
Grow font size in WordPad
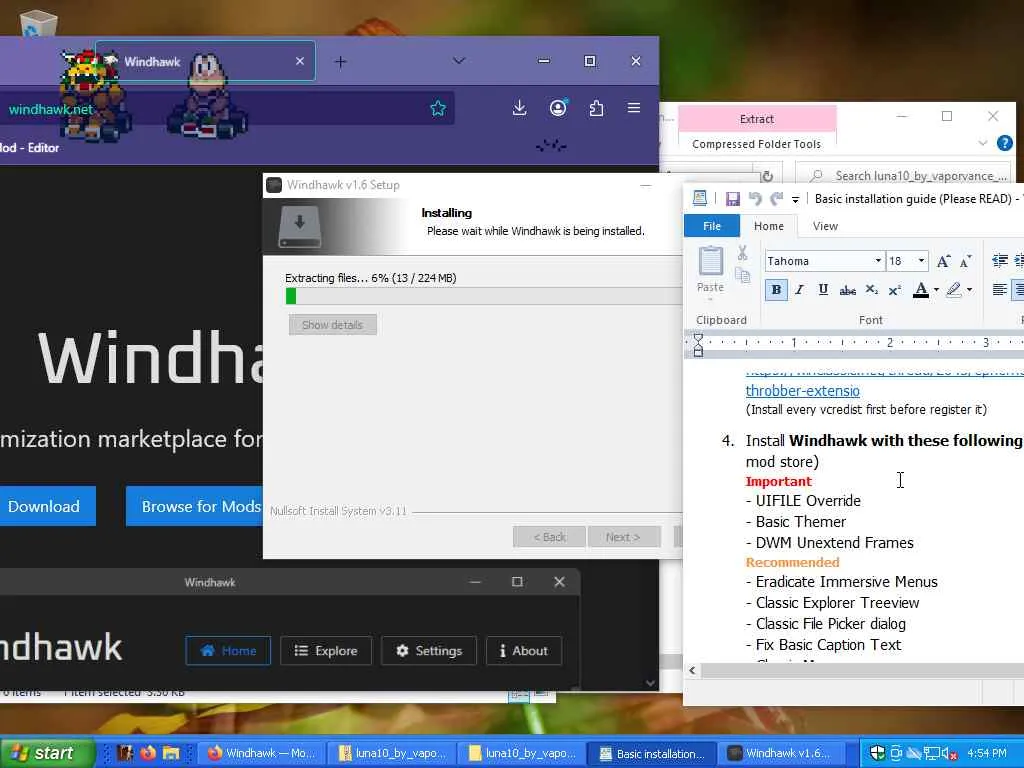pyautogui.click(x=943, y=261)
